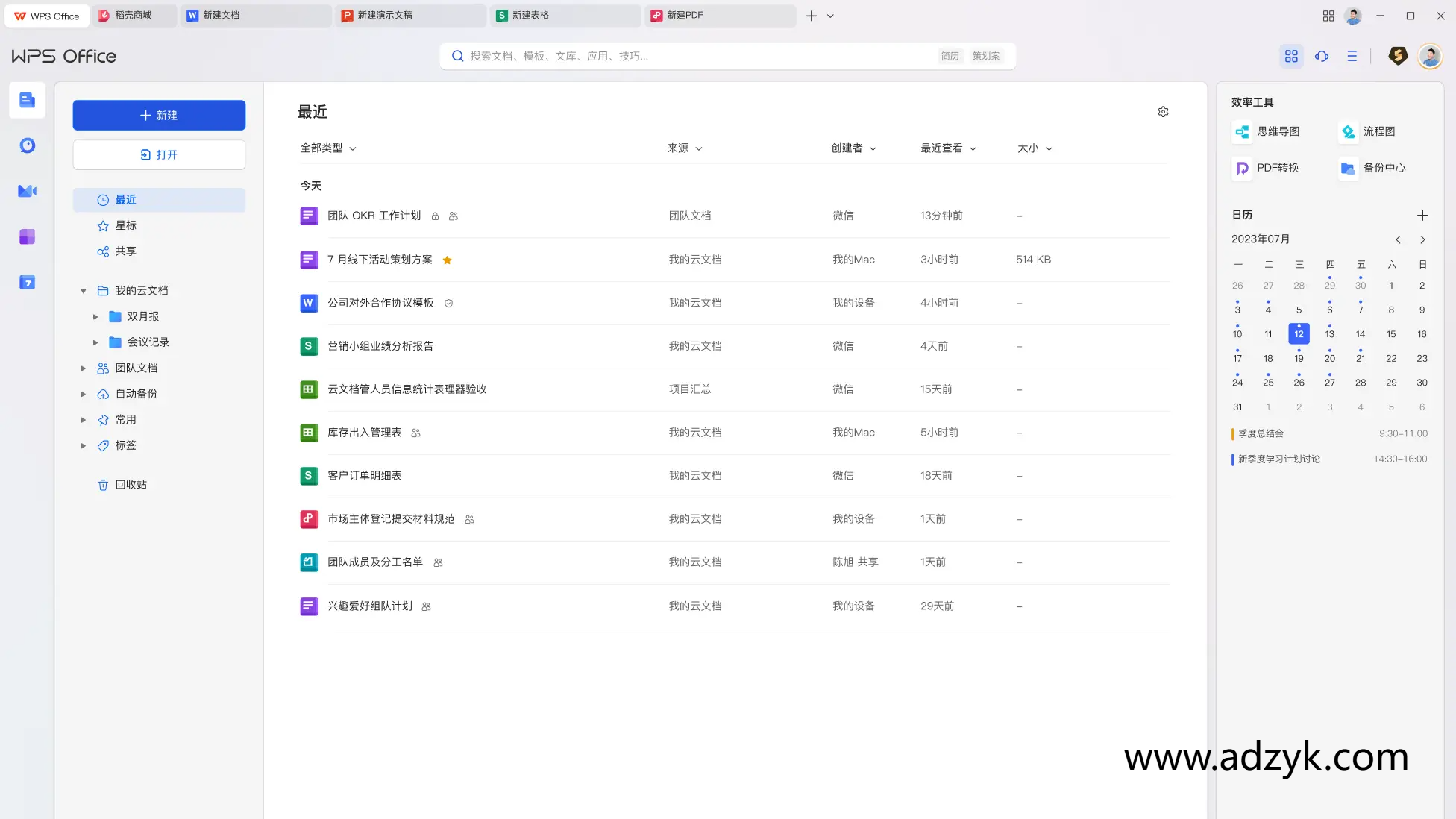
Task: Open the 思维导图 mind map tool
Action: [x=1268, y=131]
